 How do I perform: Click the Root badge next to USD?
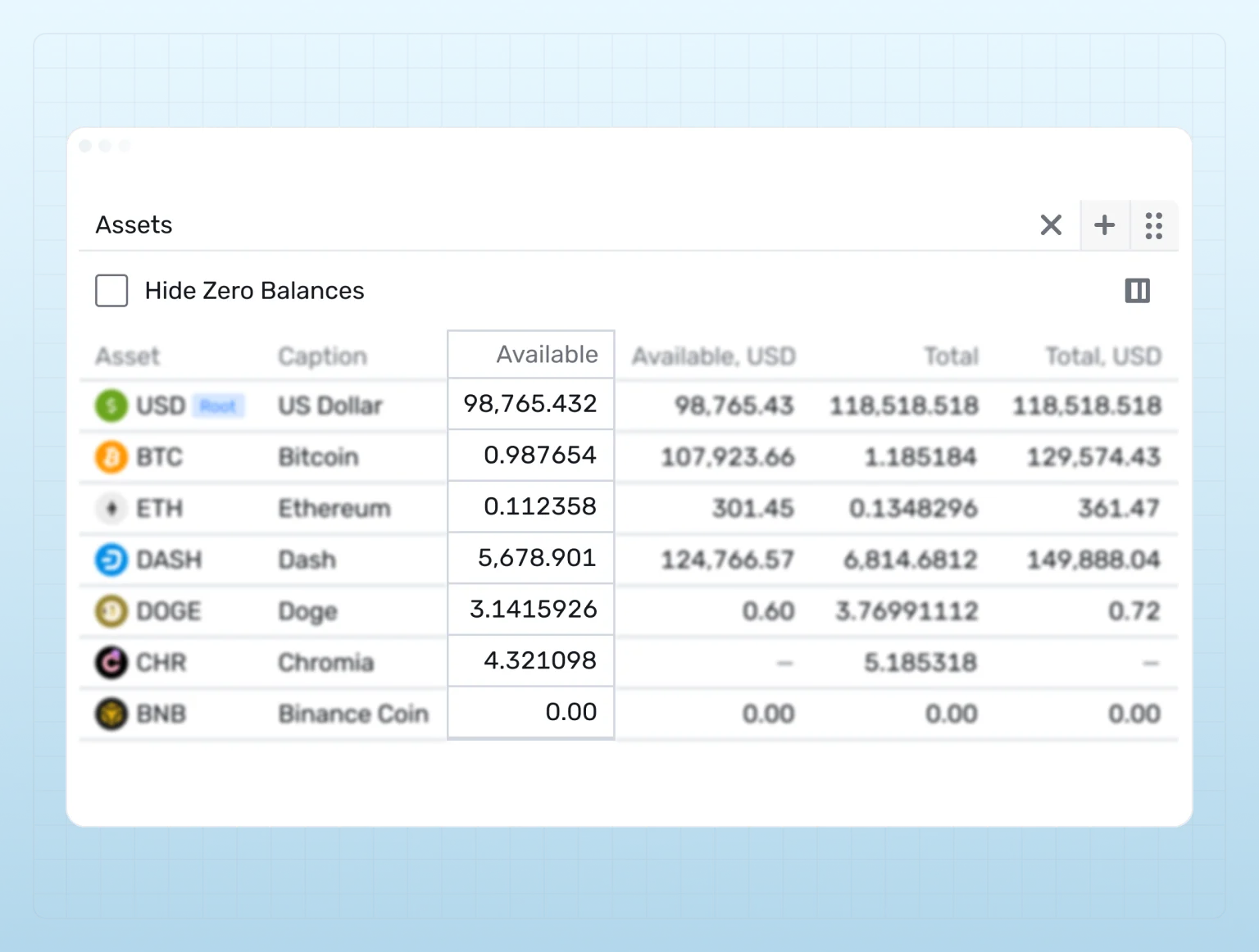218,406
